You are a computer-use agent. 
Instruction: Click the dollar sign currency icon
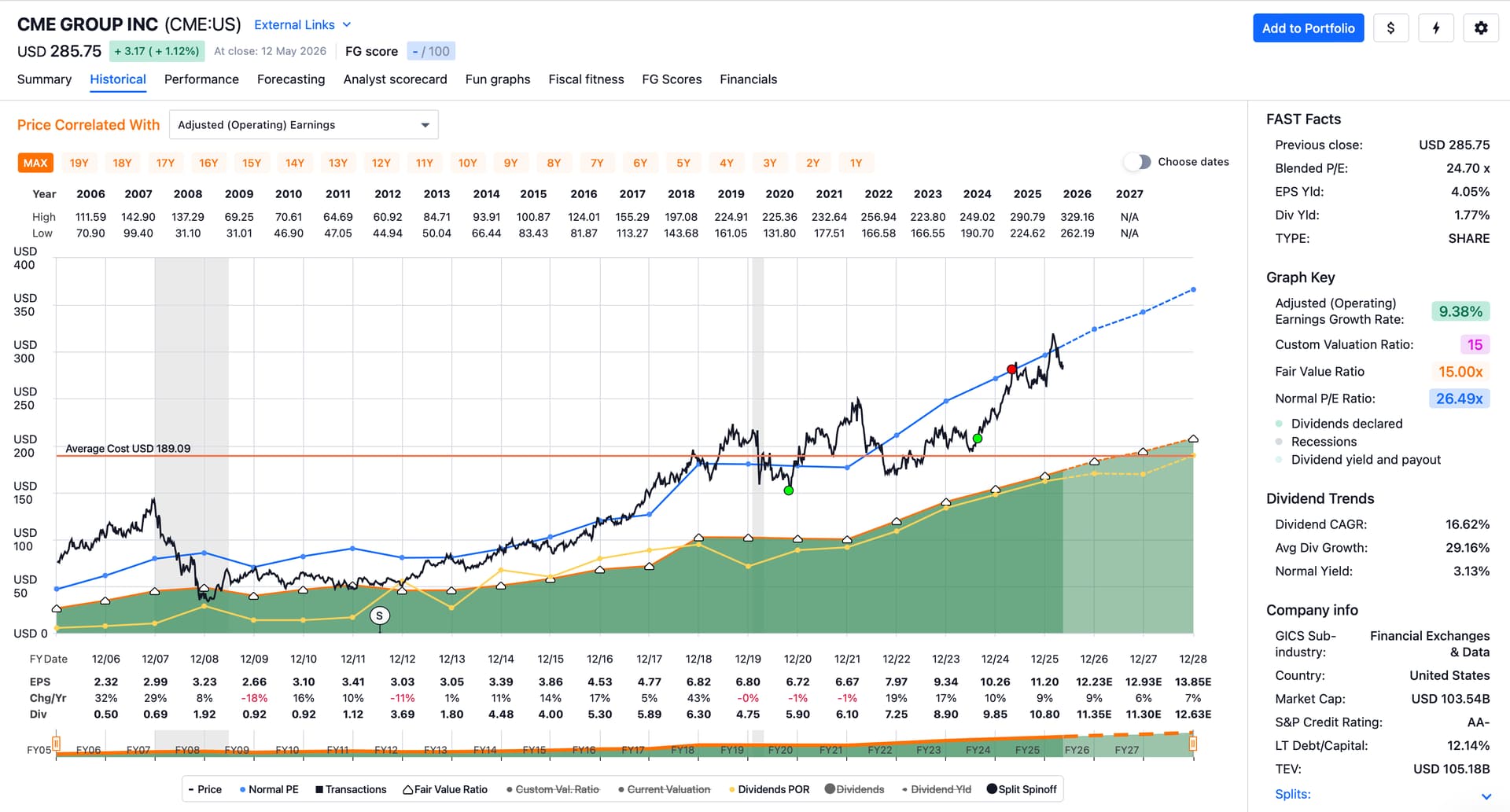(1390, 28)
